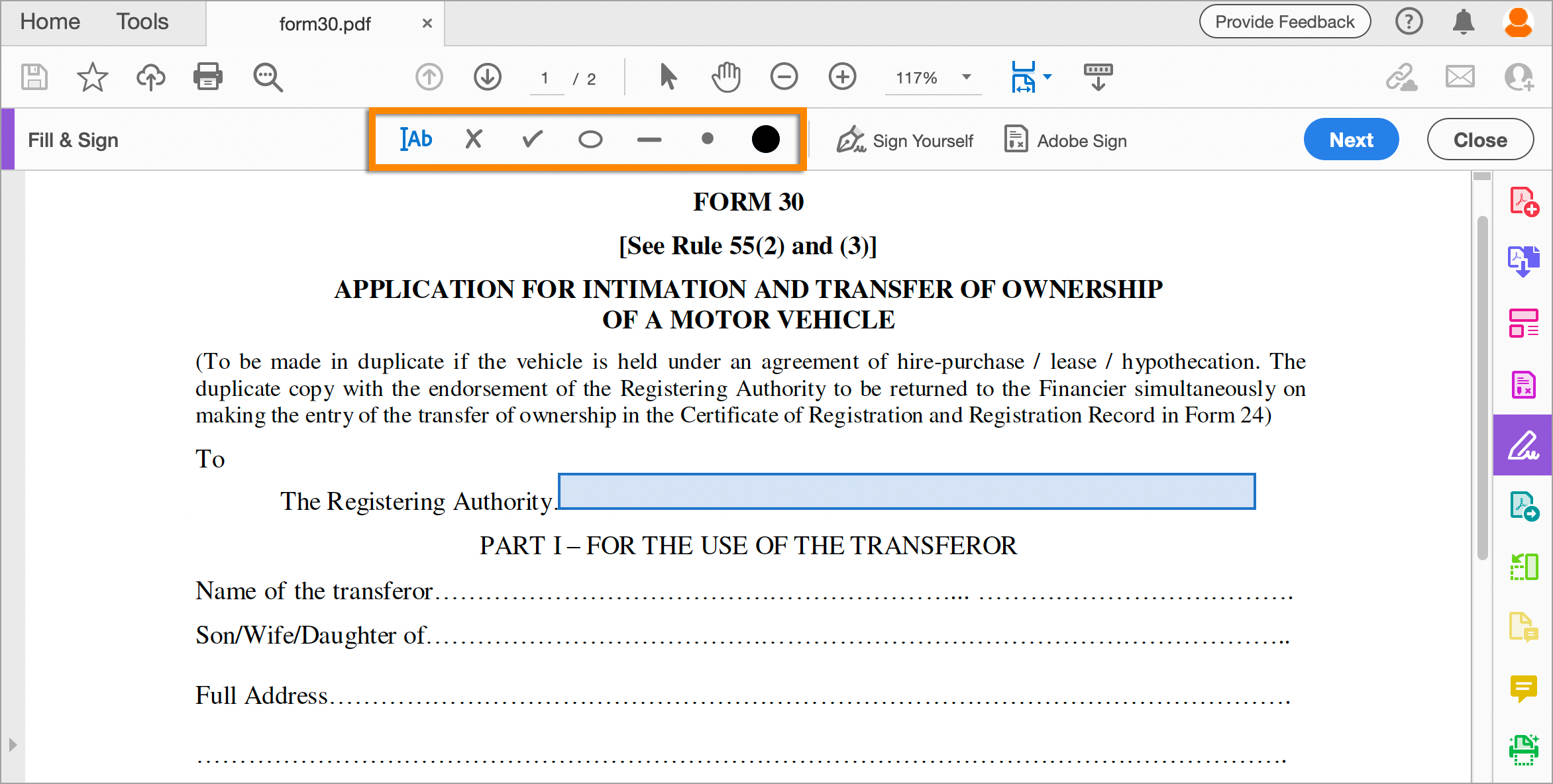The height and width of the screenshot is (784, 1553).
Task: Click the black color swatch in Fill & Sign
Action: 766,139
